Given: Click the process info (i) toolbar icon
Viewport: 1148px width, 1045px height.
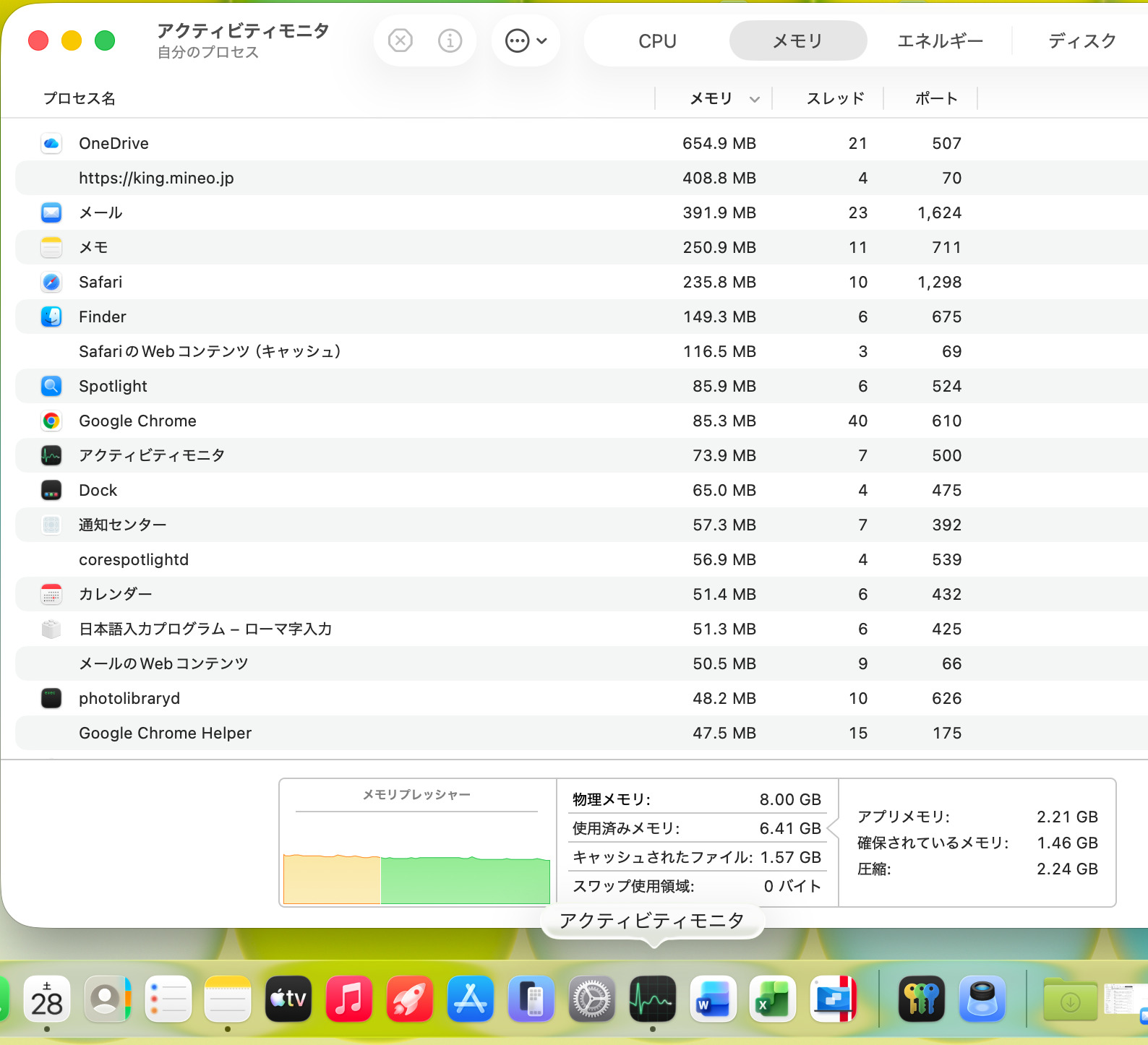Looking at the screenshot, I should click(x=450, y=40).
